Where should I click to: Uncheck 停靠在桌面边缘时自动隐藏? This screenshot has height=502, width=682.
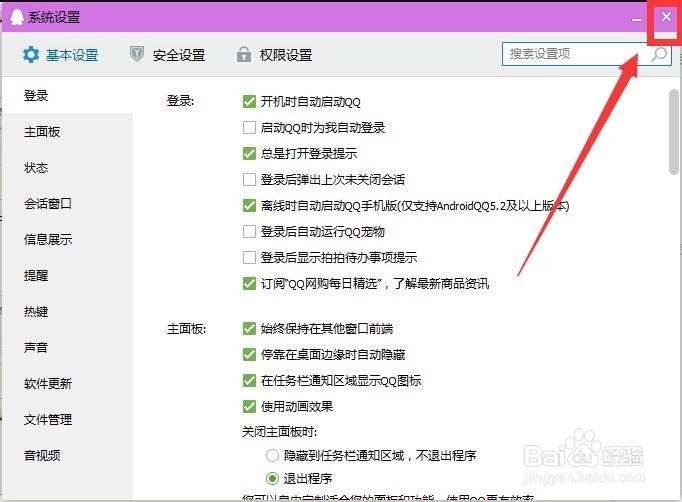249,355
